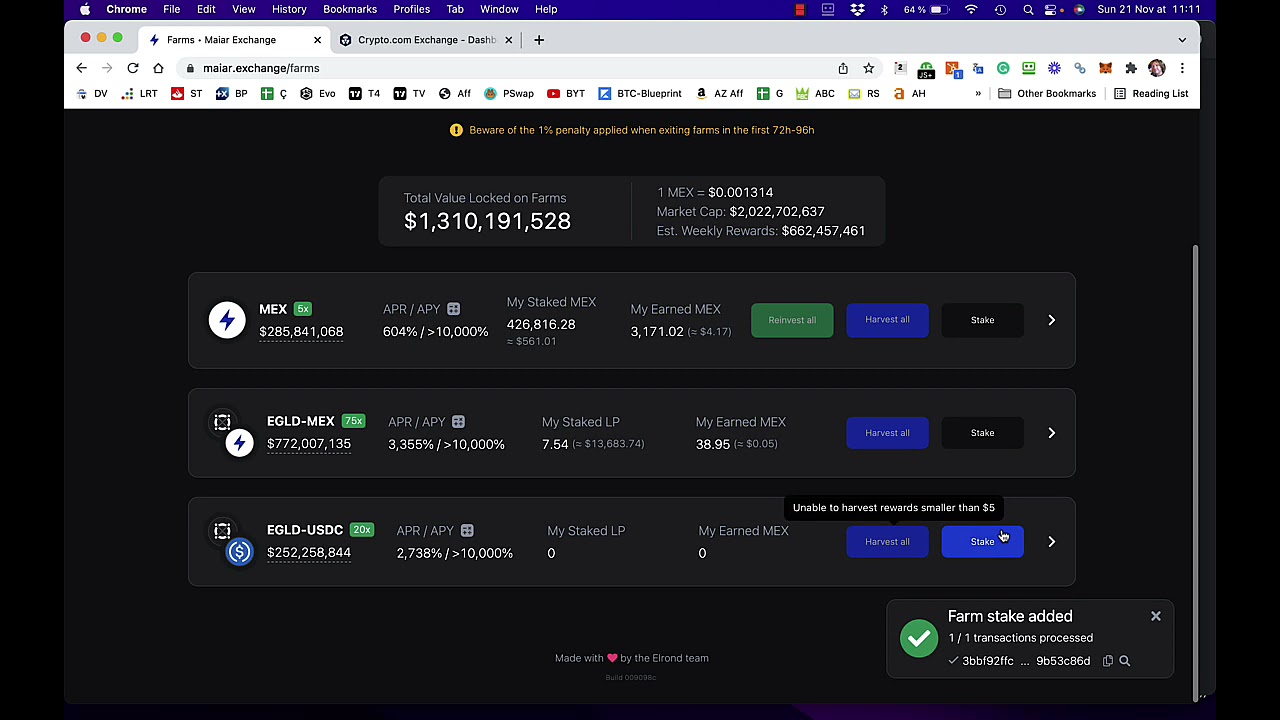The height and width of the screenshot is (720, 1280).
Task: Open Spotlight search in menu bar
Action: [x=1028, y=9]
